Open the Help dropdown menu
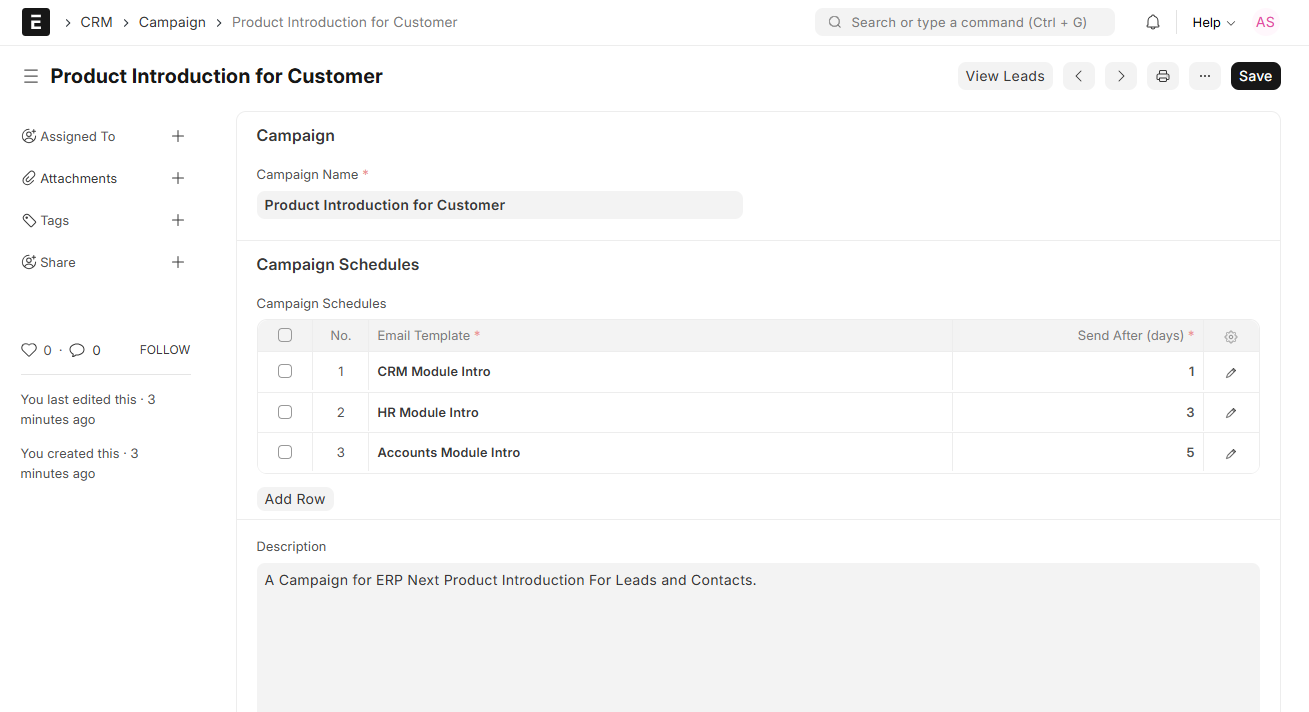 click(1213, 22)
